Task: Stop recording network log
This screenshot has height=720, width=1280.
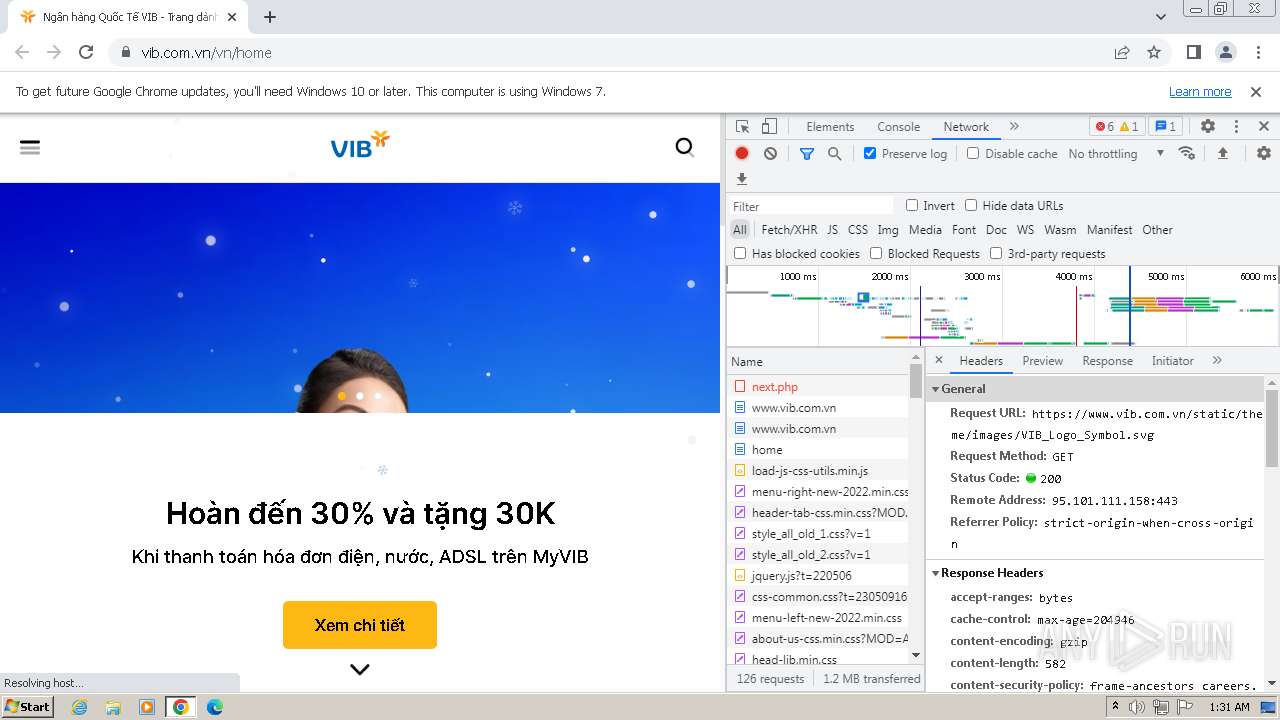Action: (742, 153)
